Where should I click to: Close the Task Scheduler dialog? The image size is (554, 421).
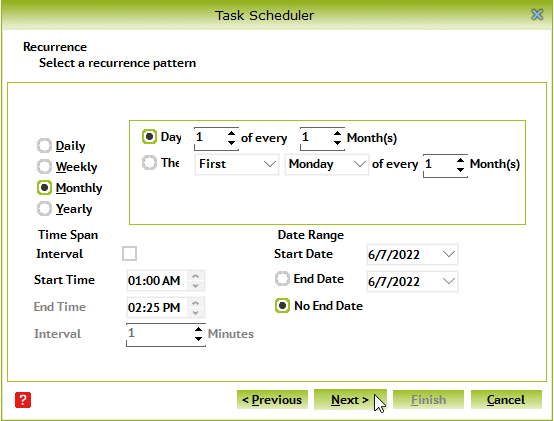537,14
